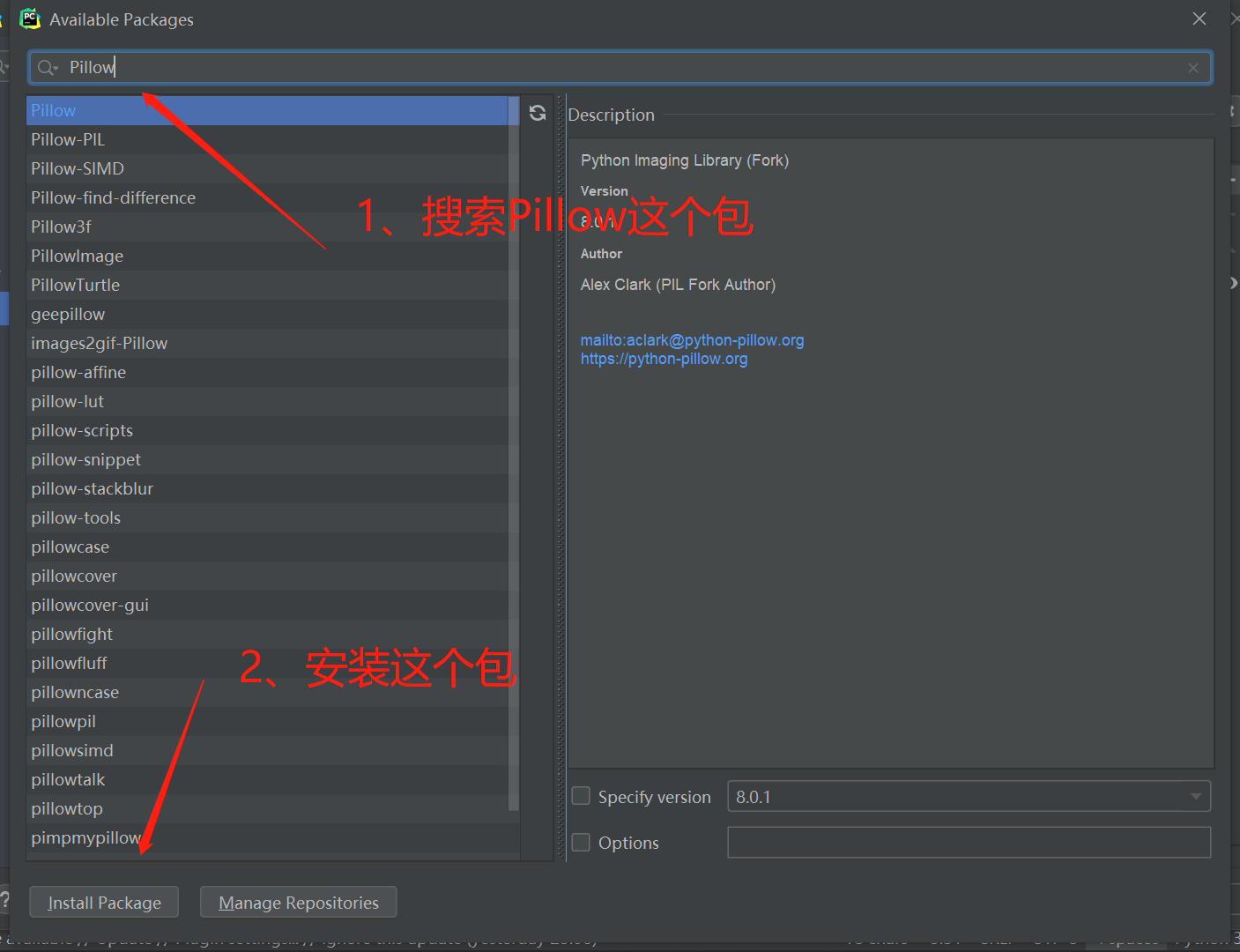The width and height of the screenshot is (1240, 952).
Task: Visit the python-pillow.org website link
Action: pyautogui.click(x=664, y=359)
